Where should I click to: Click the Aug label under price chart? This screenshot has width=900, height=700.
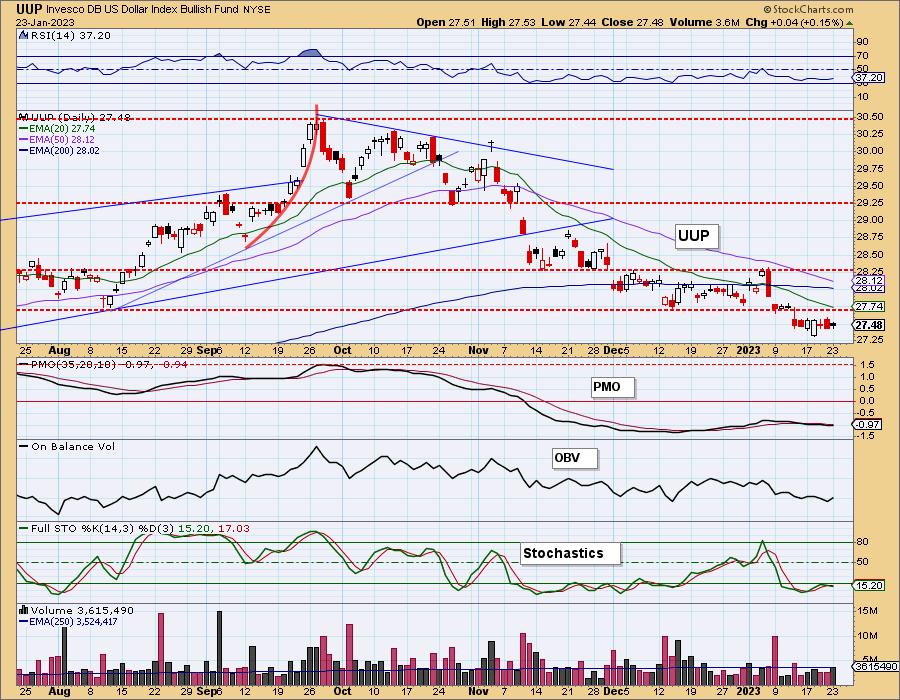coord(60,350)
